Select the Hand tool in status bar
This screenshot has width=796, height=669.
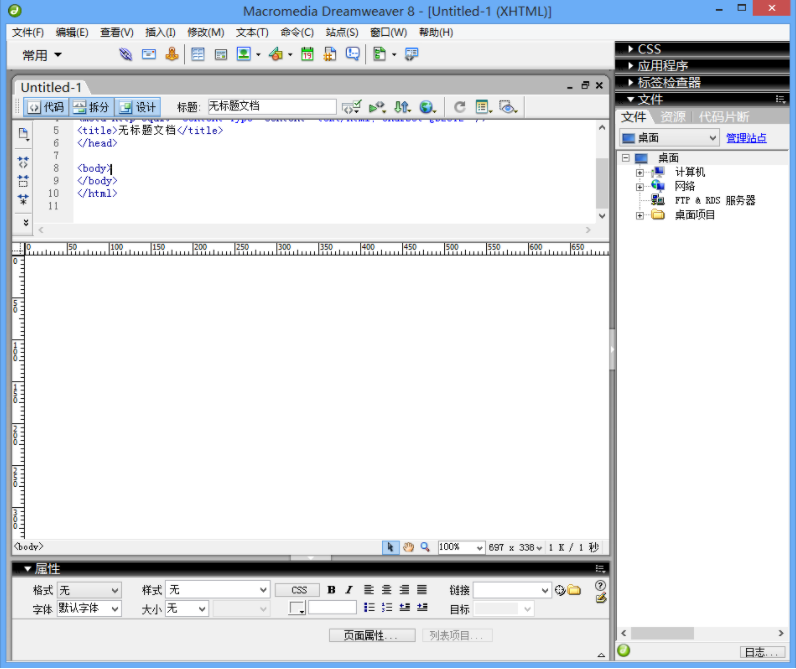408,547
